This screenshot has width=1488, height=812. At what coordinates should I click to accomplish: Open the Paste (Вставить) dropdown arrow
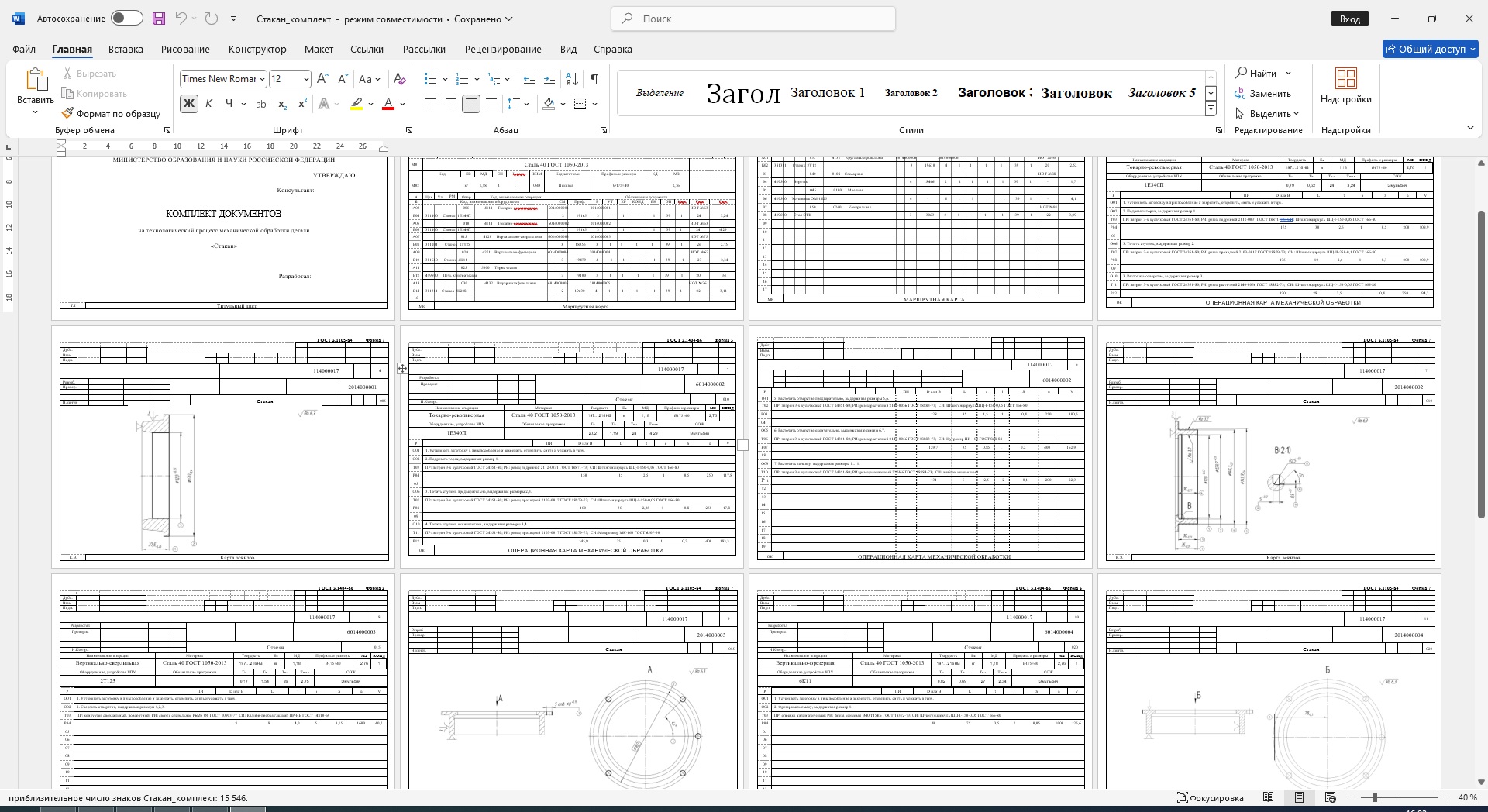click(x=35, y=113)
